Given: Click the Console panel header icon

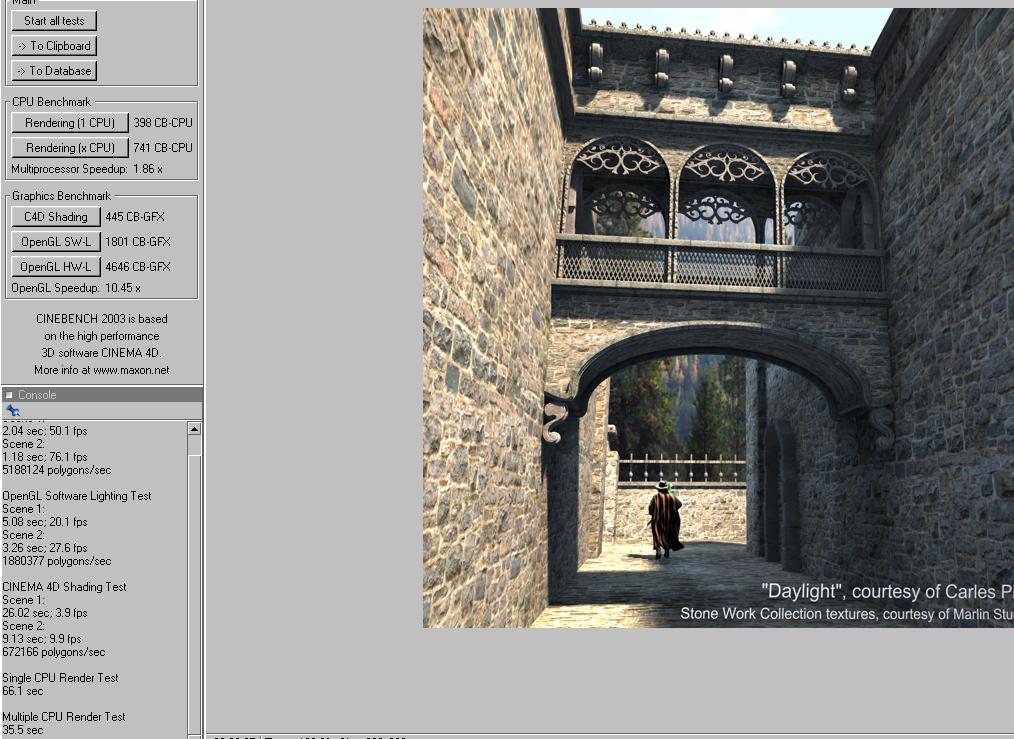Looking at the screenshot, I should pos(9,395).
